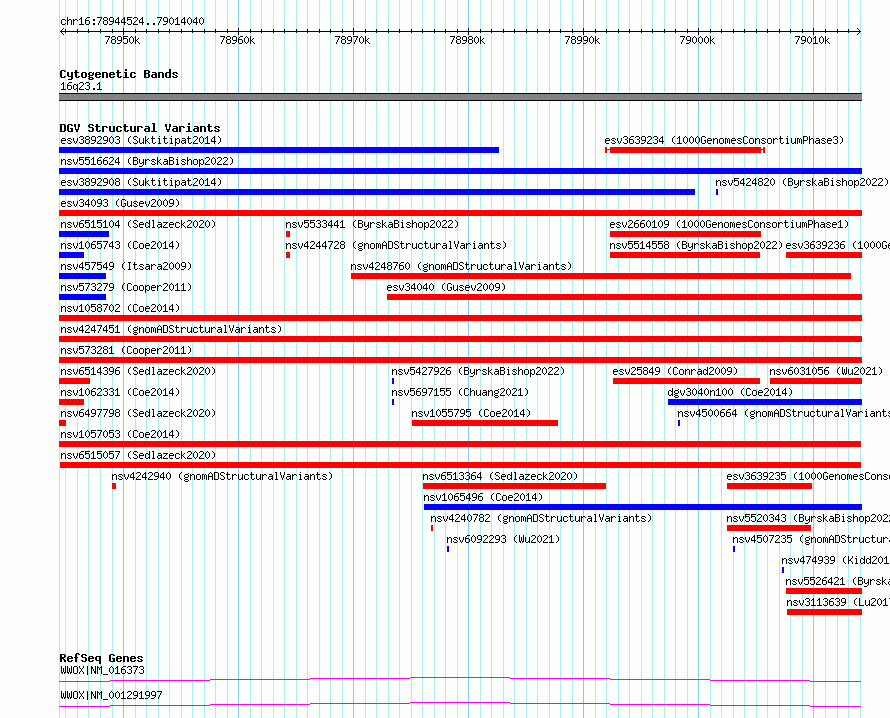The height and width of the screenshot is (718, 890).
Task: Click the ruler's left scroll arrow
Action: tap(62, 32)
